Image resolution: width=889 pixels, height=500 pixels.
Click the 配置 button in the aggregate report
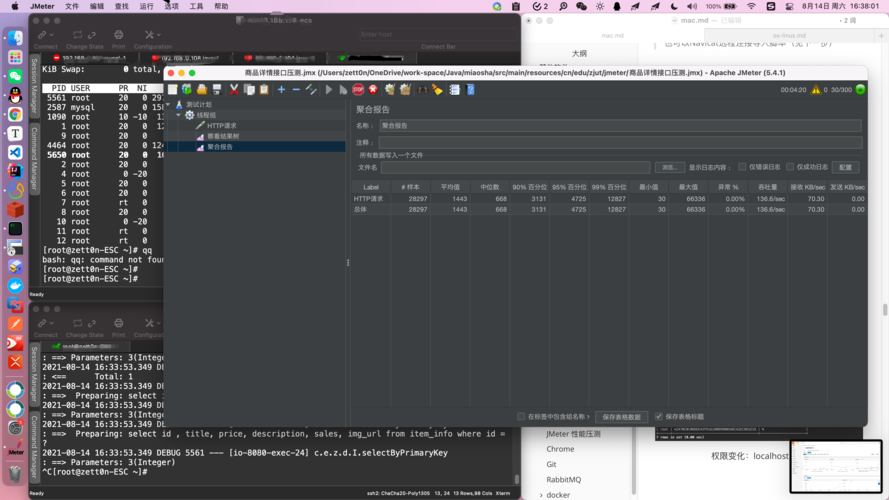[x=845, y=167]
